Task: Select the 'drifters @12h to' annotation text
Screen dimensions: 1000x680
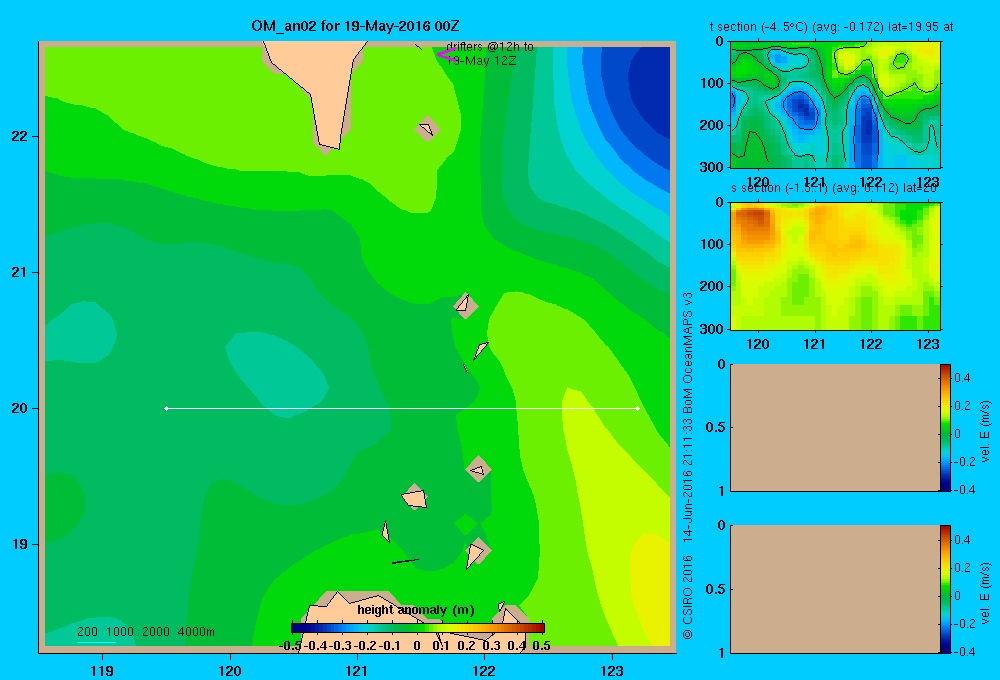Action: coord(490,47)
